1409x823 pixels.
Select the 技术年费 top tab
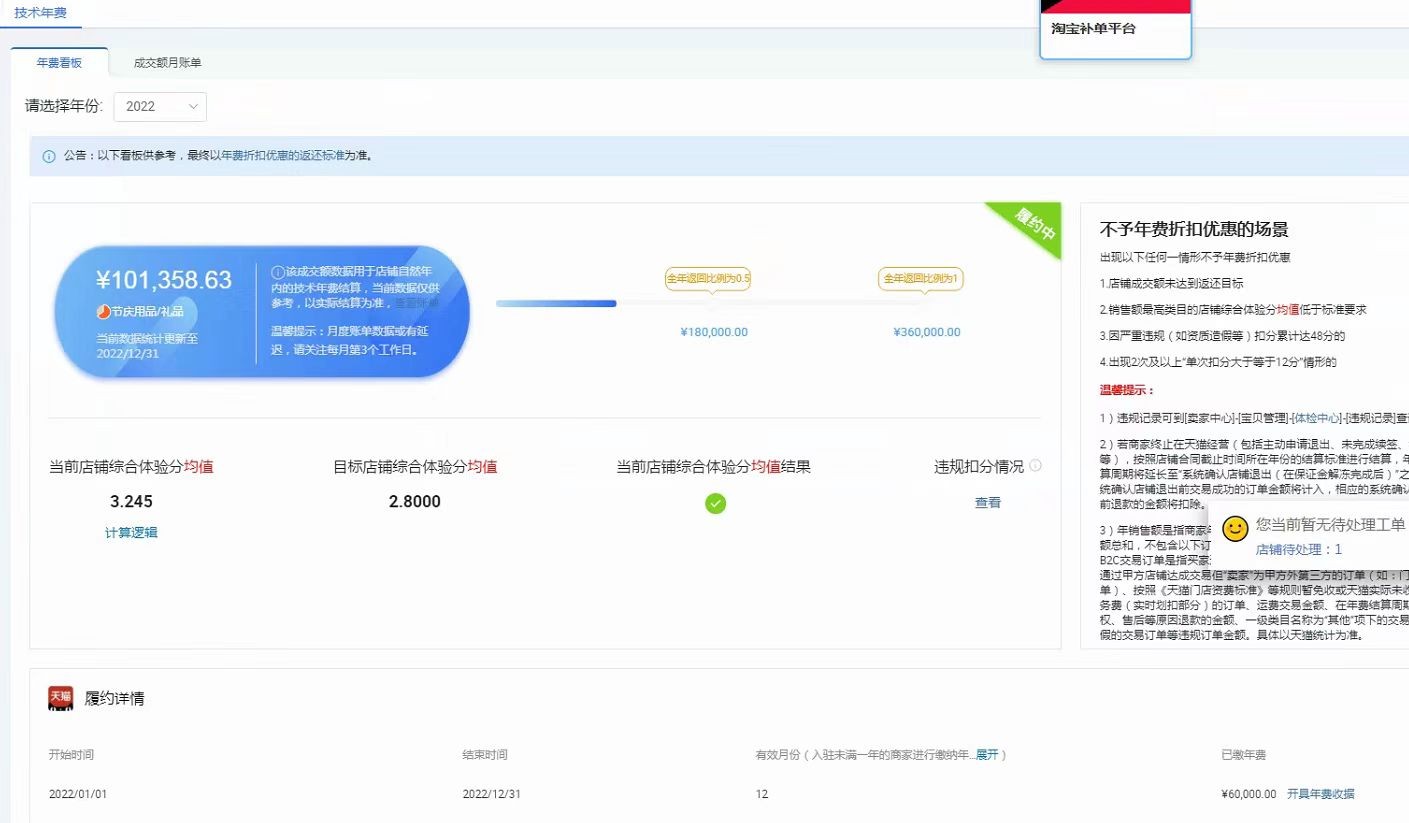tap(41, 12)
